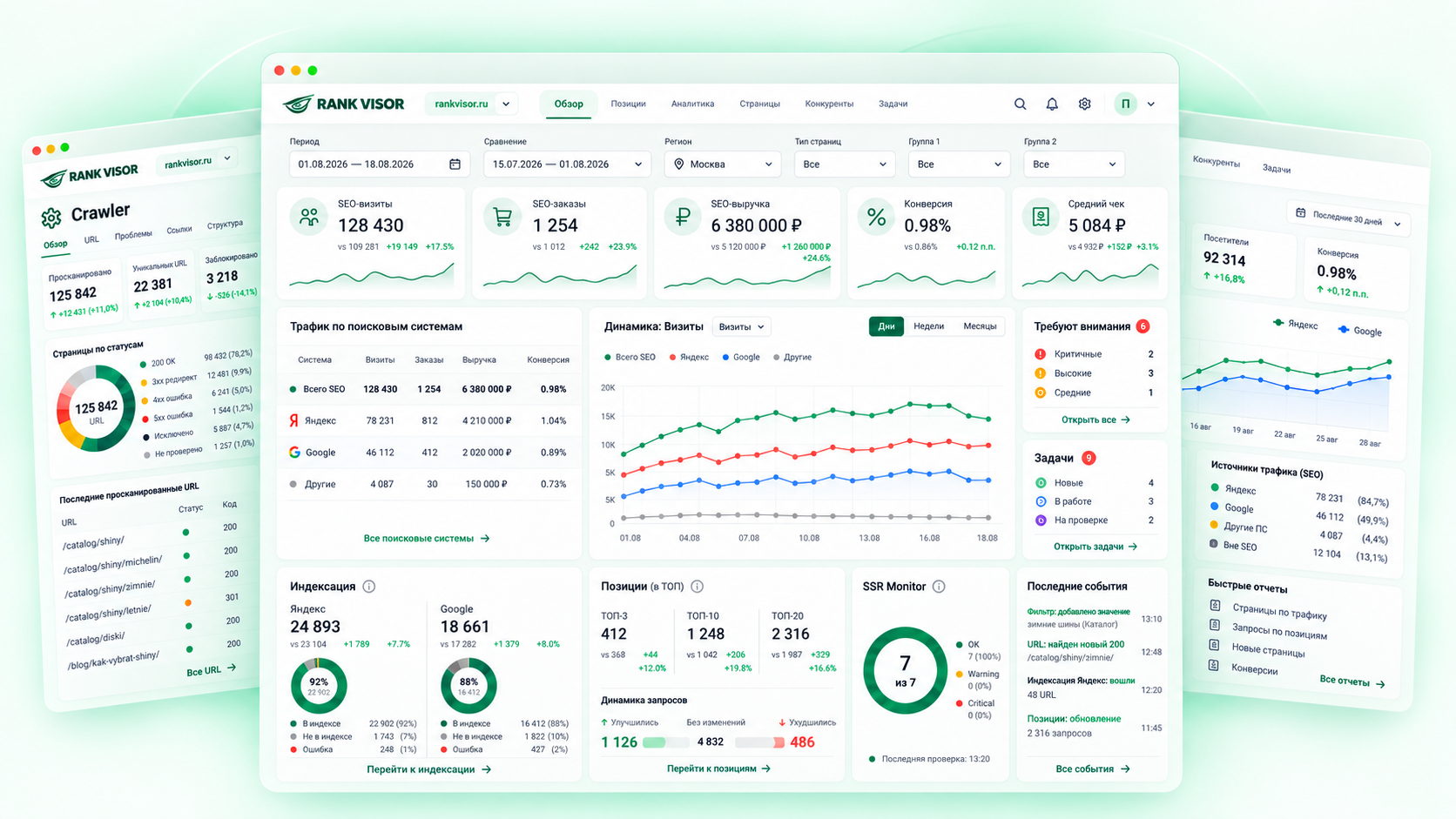Open the Сравнение date range dropdown
This screenshot has height=819, width=1456.
(566, 164)
